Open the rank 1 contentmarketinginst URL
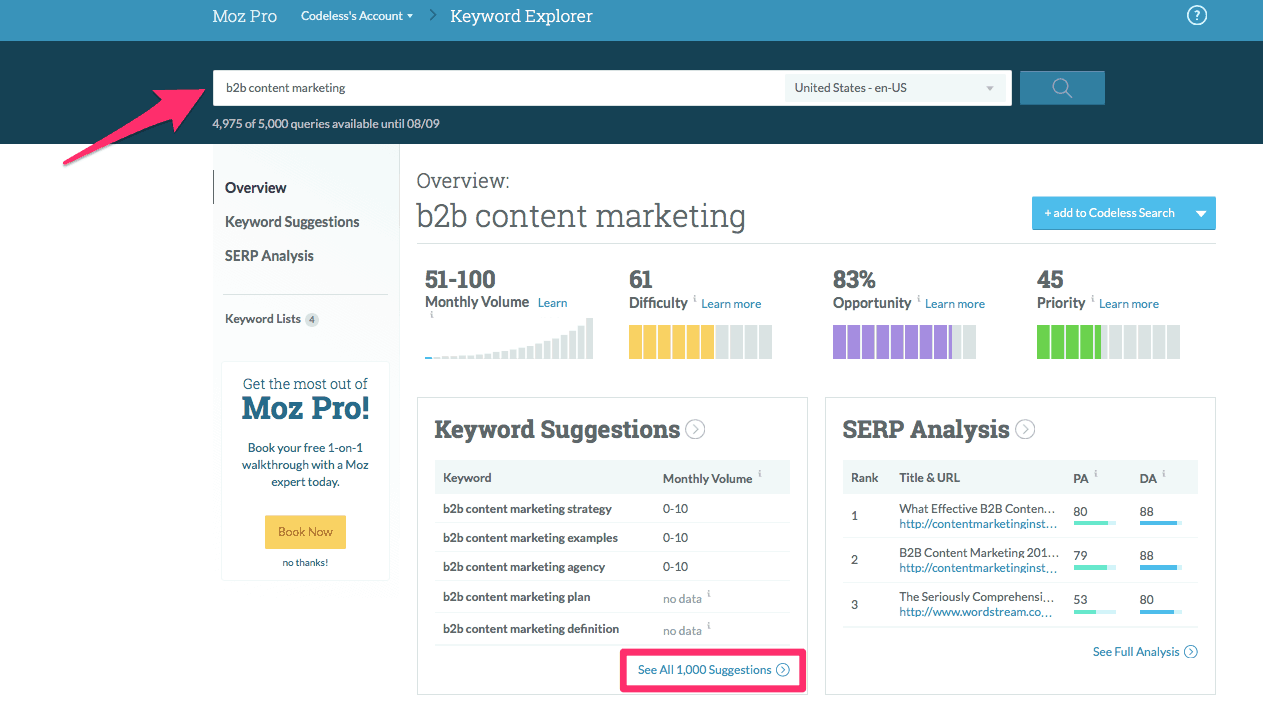 [x=978, y=524]
